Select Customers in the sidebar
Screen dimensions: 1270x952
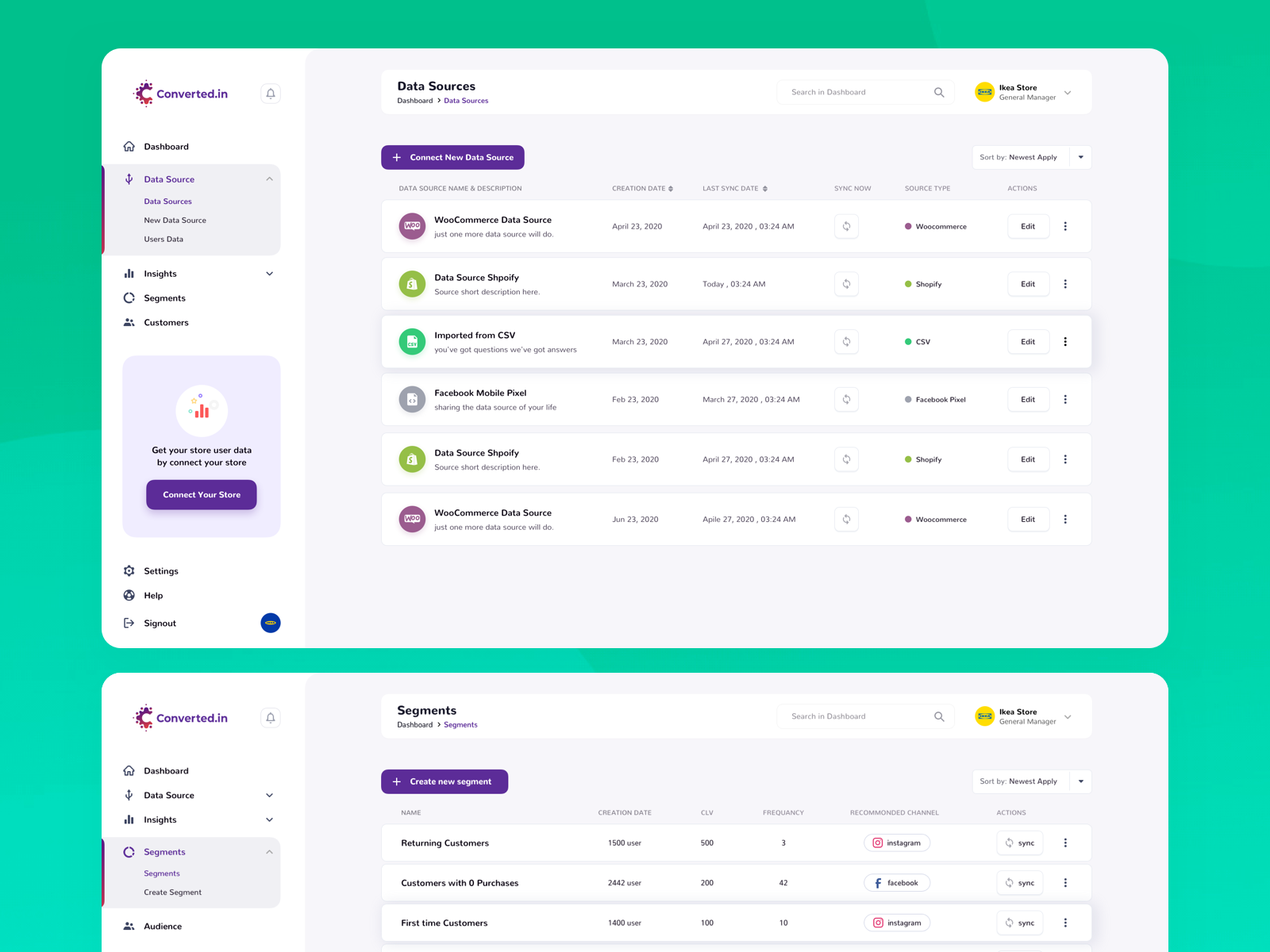[166, 322]
